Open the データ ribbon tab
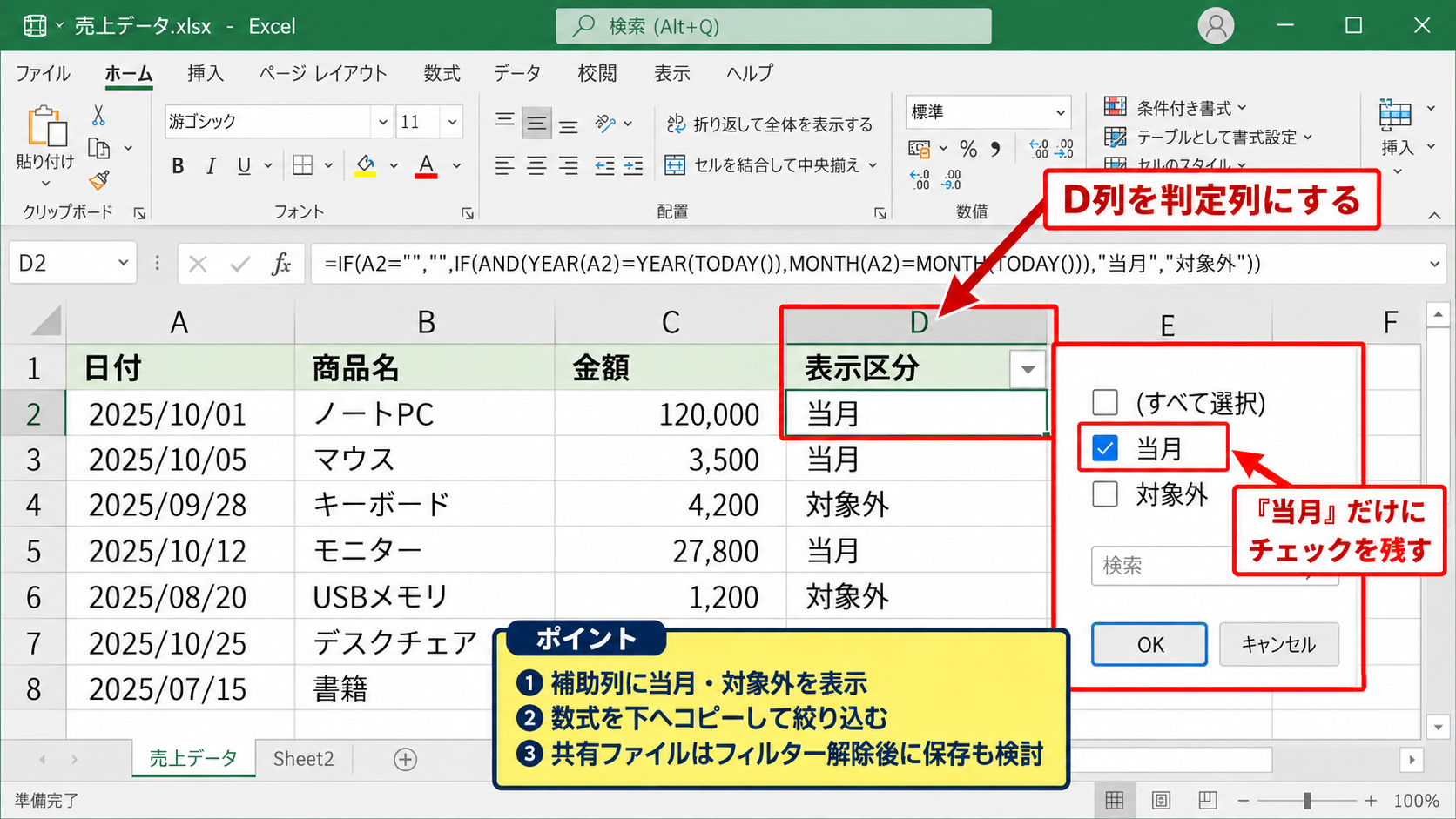Viewport: 1456px width, 819px height. [x=517, y=73]
